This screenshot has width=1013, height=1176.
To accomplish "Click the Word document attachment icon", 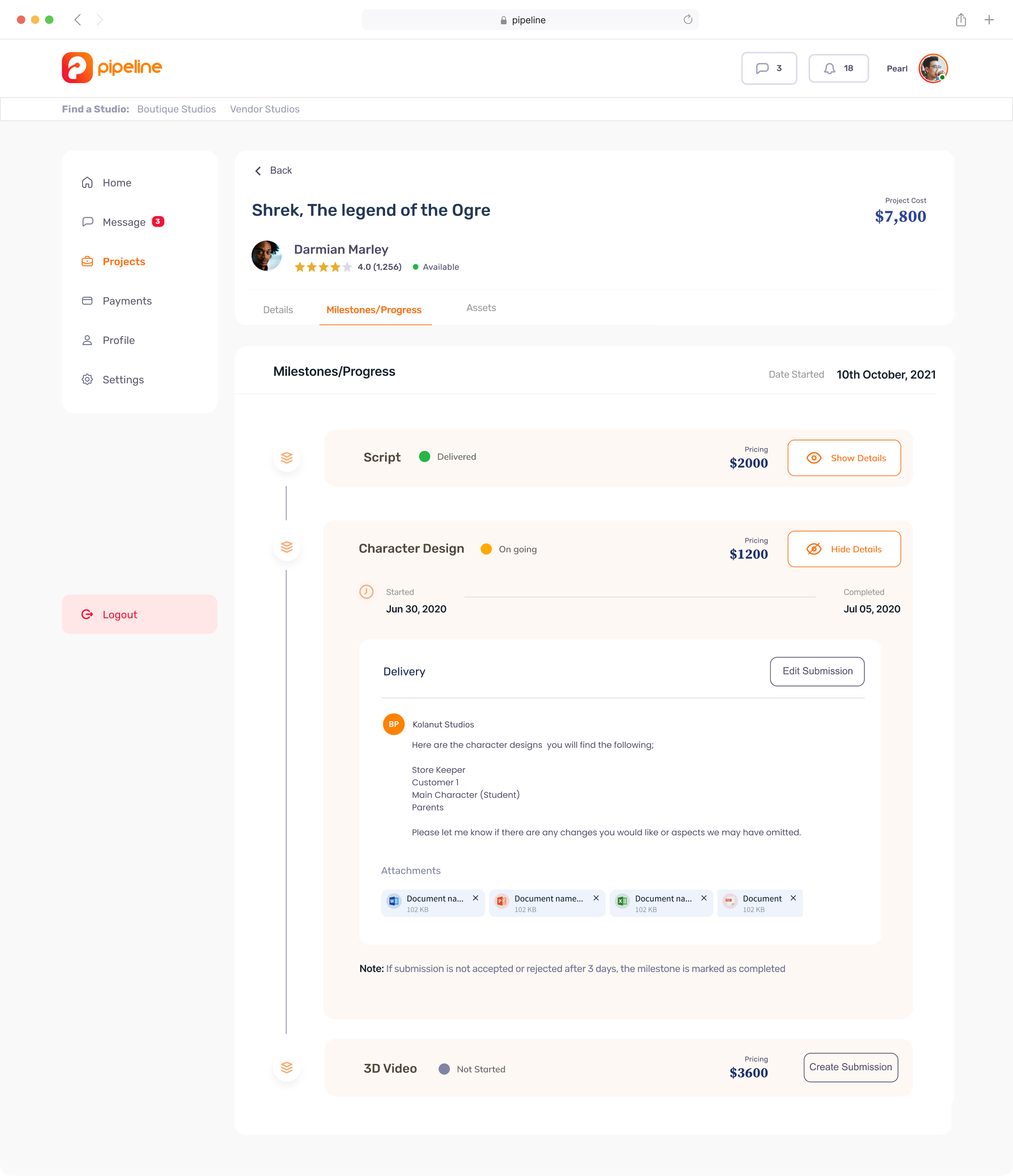I will click(394, 901).
